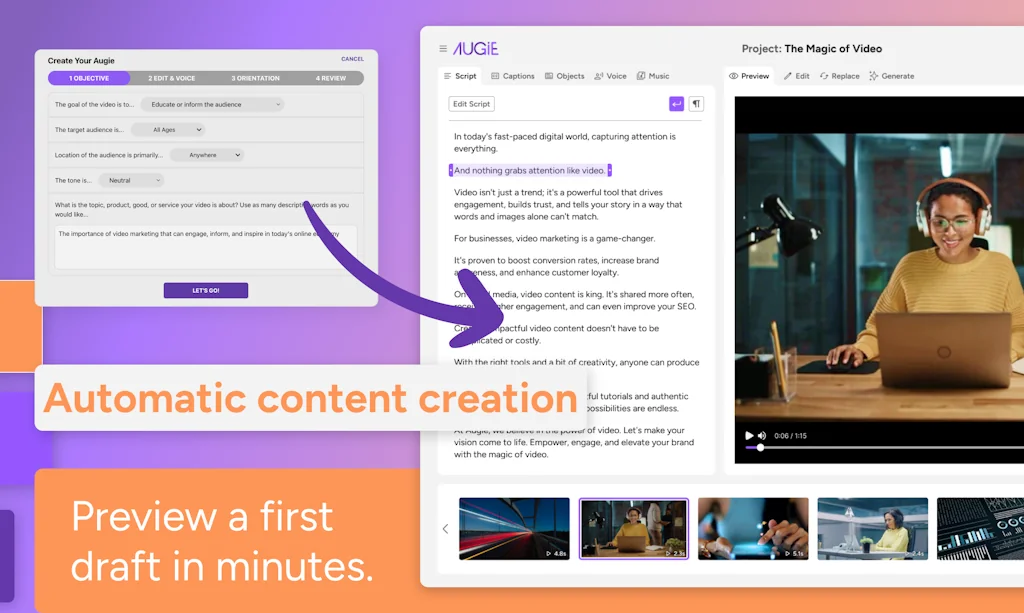Select the woman with laptop clip thumbnail
The image size is (1024, 613).
[633, 529]
